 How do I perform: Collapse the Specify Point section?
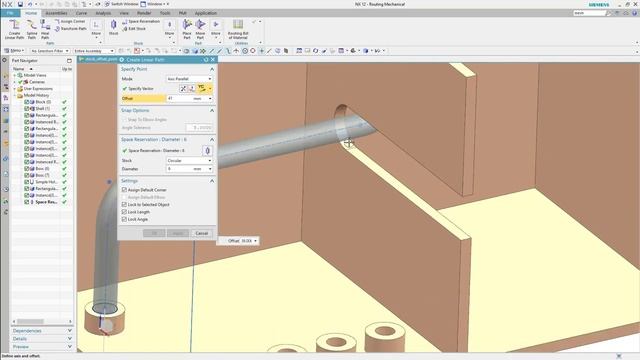(212, 69)
